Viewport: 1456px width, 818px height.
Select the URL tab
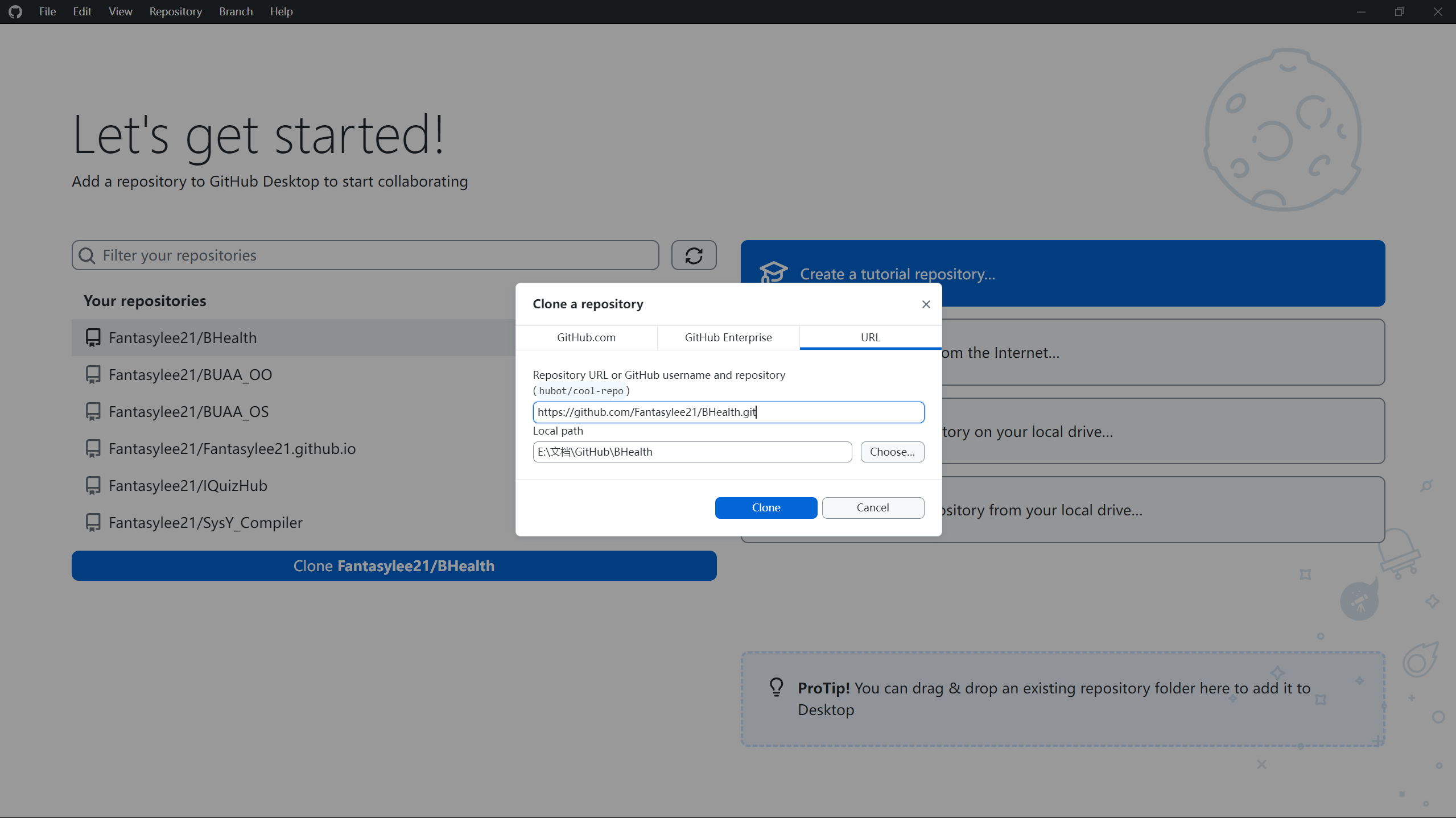click(x=870, y=337)
